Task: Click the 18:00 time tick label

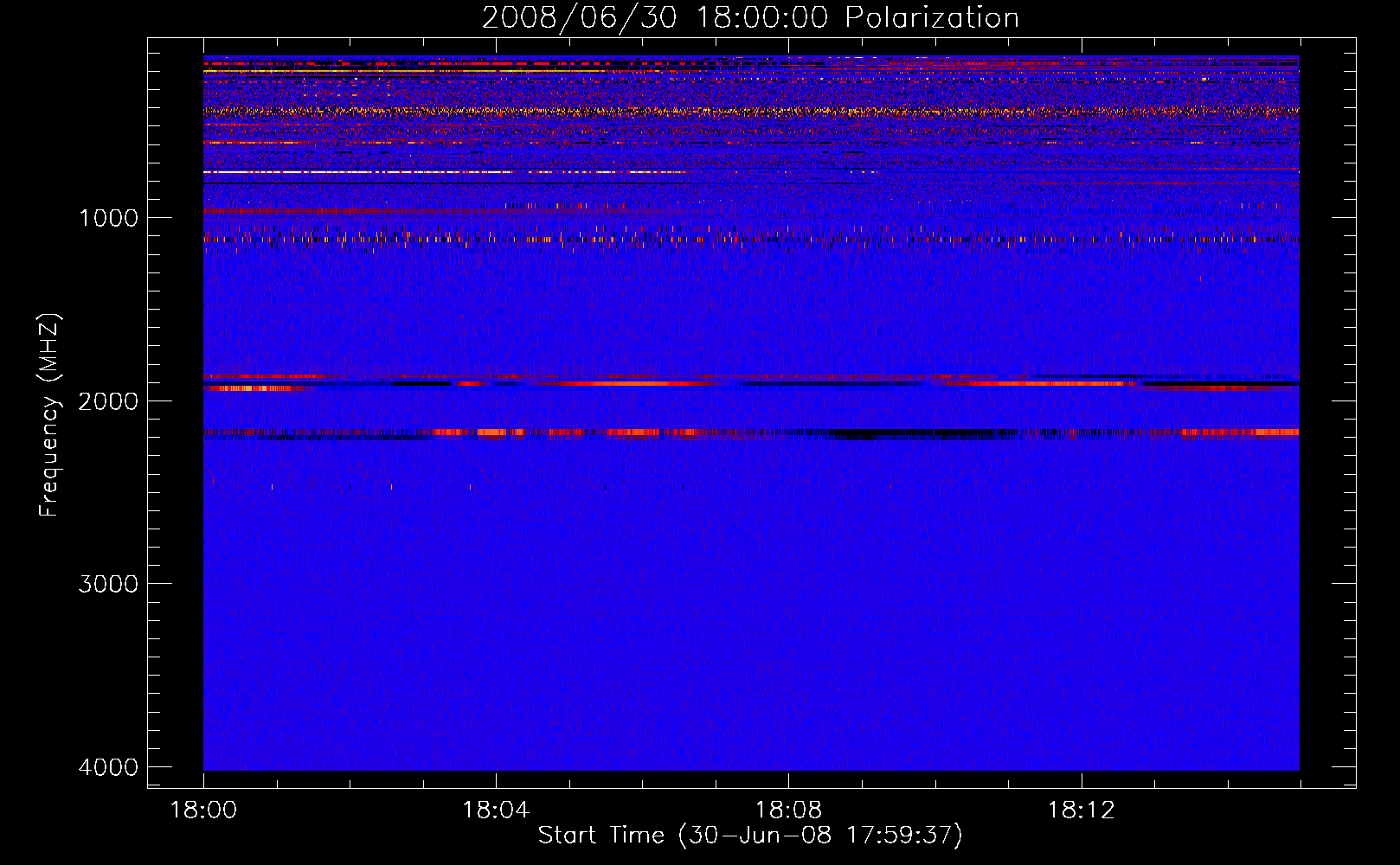Action: point(203,811)
